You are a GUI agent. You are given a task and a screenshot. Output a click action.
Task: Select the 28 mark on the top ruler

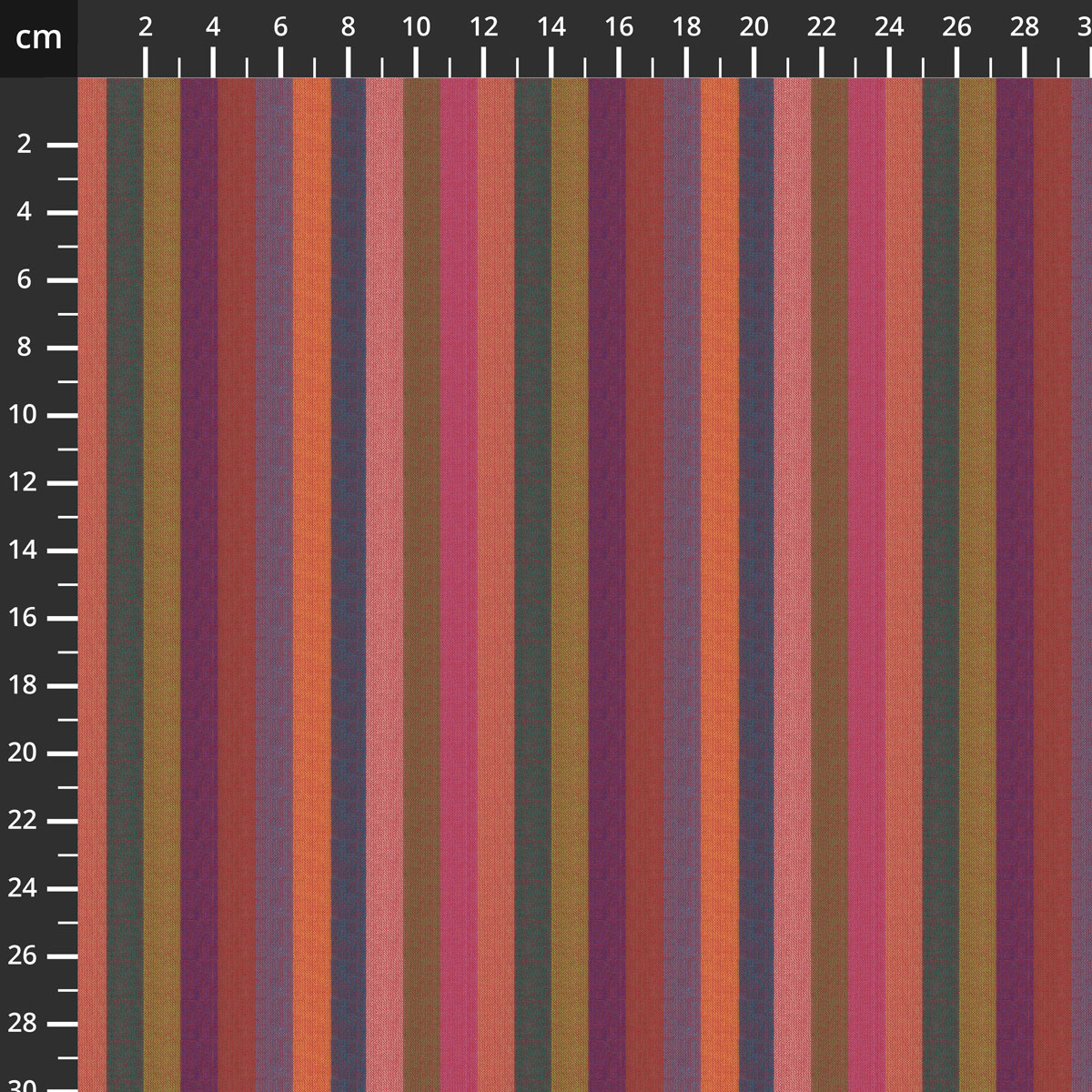1024,27
